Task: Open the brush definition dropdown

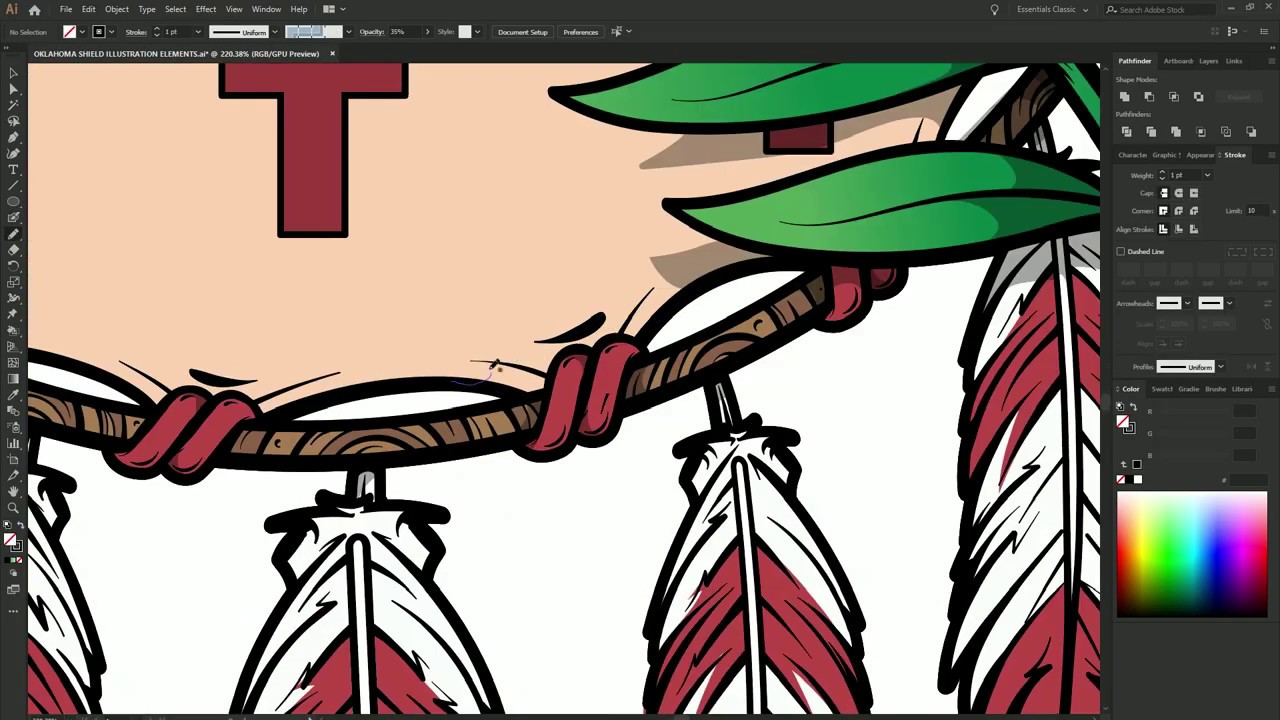Action: point(347,32)
